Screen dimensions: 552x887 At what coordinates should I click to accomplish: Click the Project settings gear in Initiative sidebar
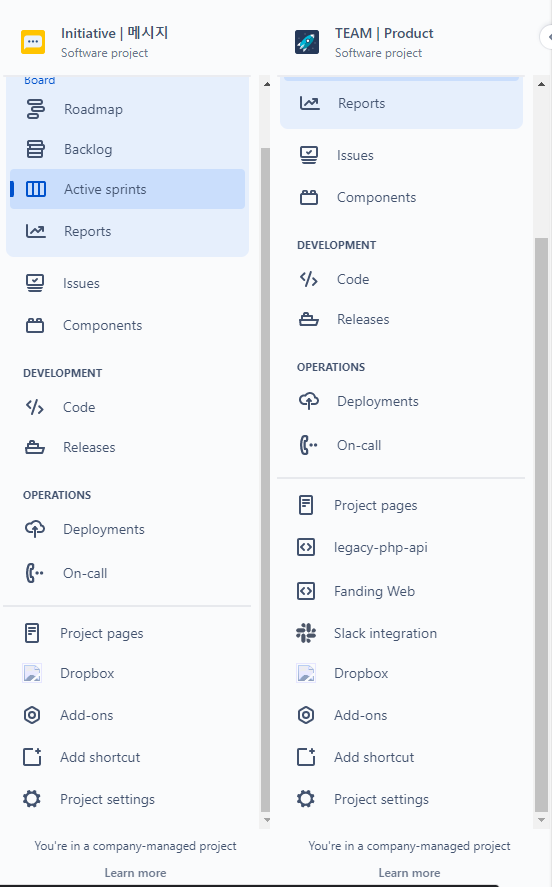coord(32,799)
